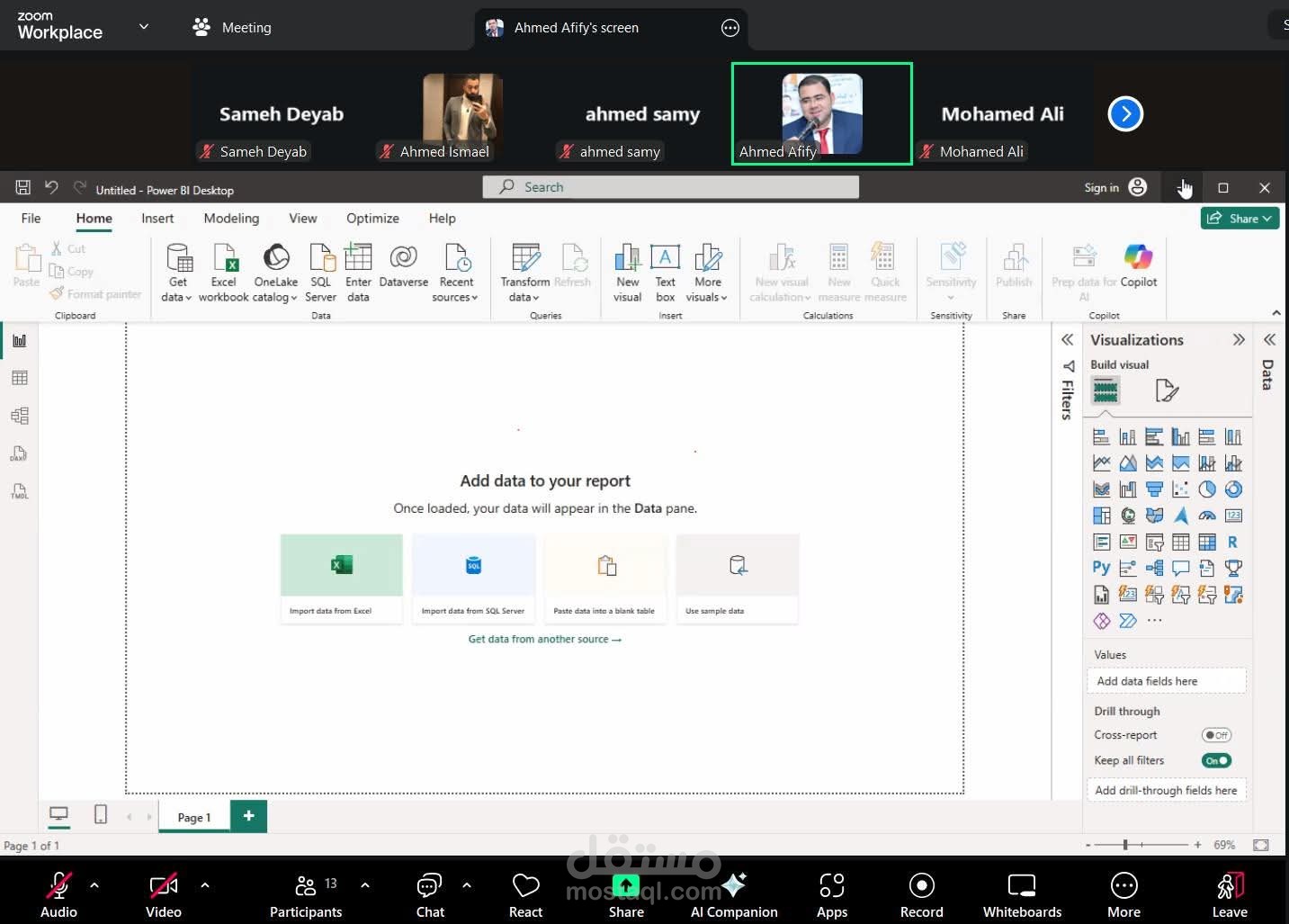Open the Transform data dropdown
1289x924 pixels.
pyautogui.click(x=524, y=273)
